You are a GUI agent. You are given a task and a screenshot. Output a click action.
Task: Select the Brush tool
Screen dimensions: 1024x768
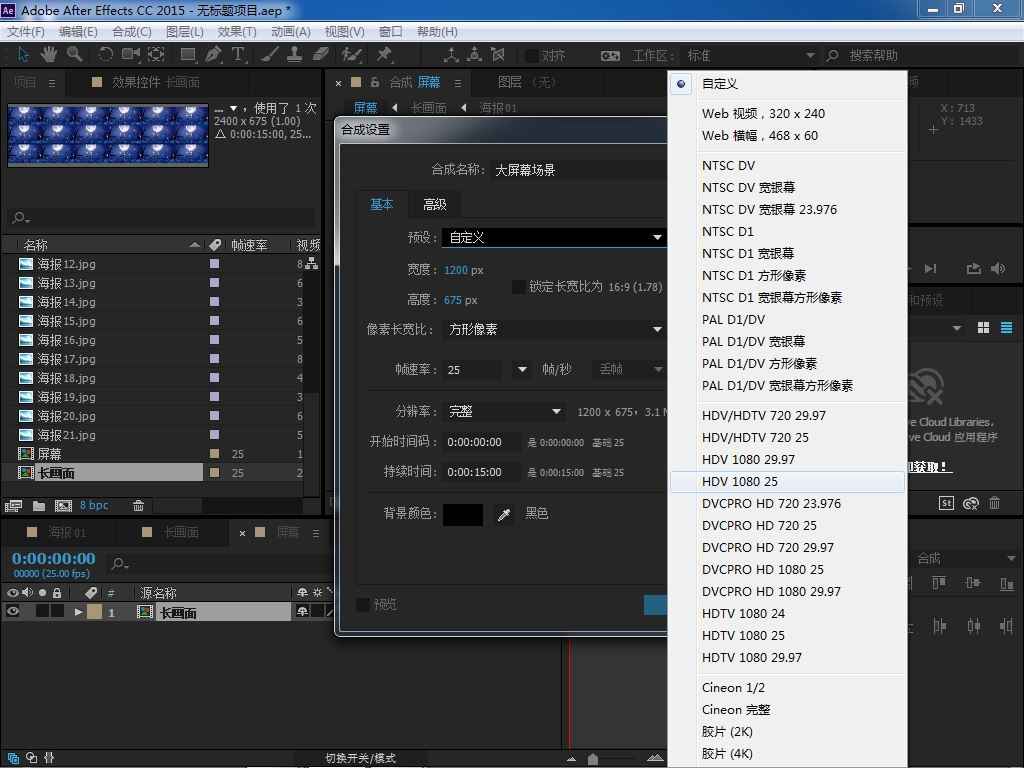[269, 55]
